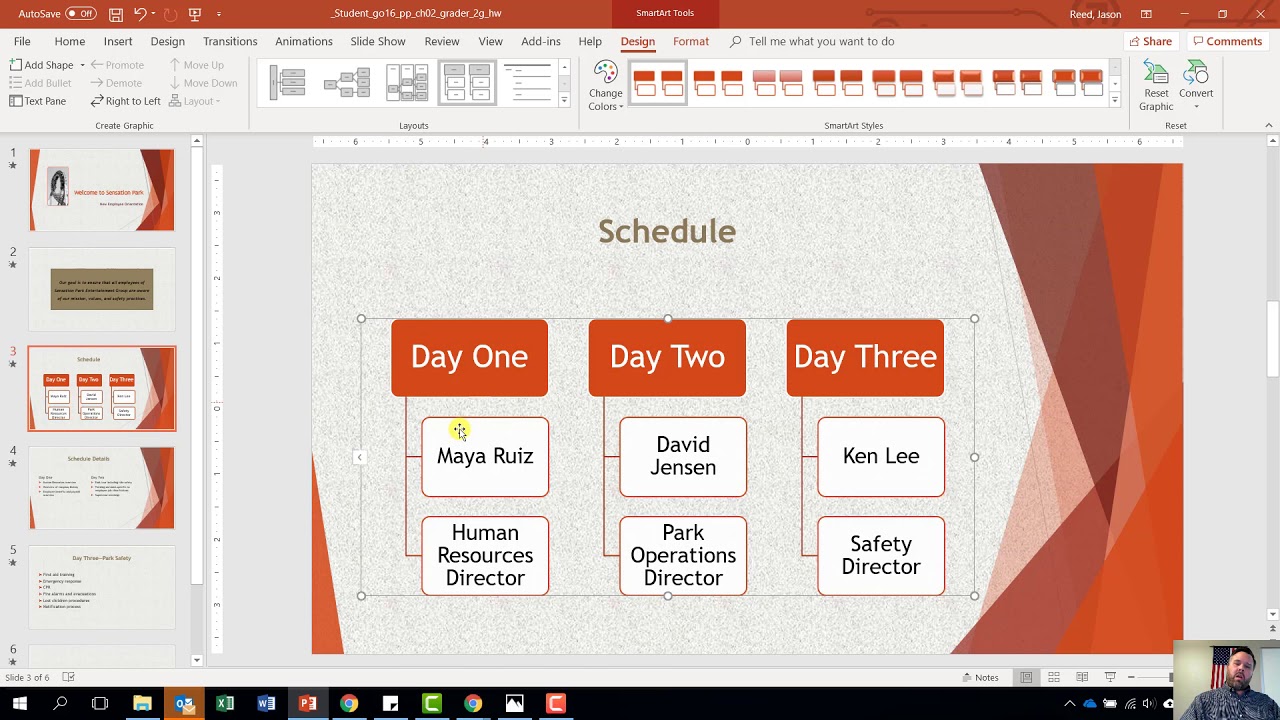Click the Share button
This screenshot has height=720, width=1280.
pos(1150,41)
